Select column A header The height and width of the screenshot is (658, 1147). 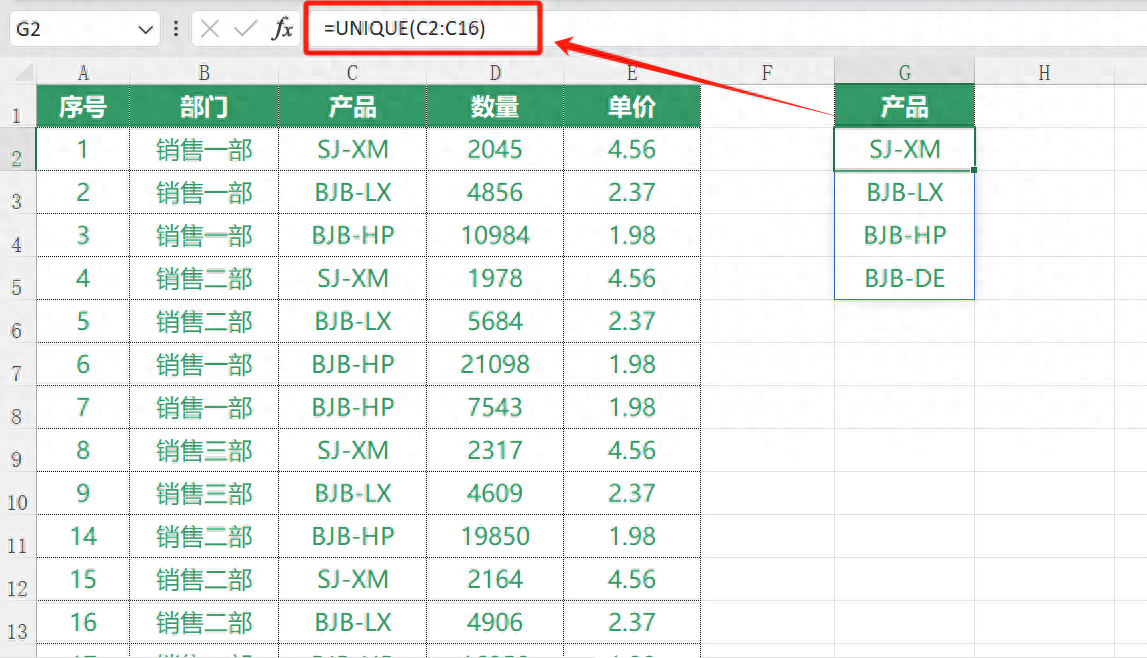[83, 72]
